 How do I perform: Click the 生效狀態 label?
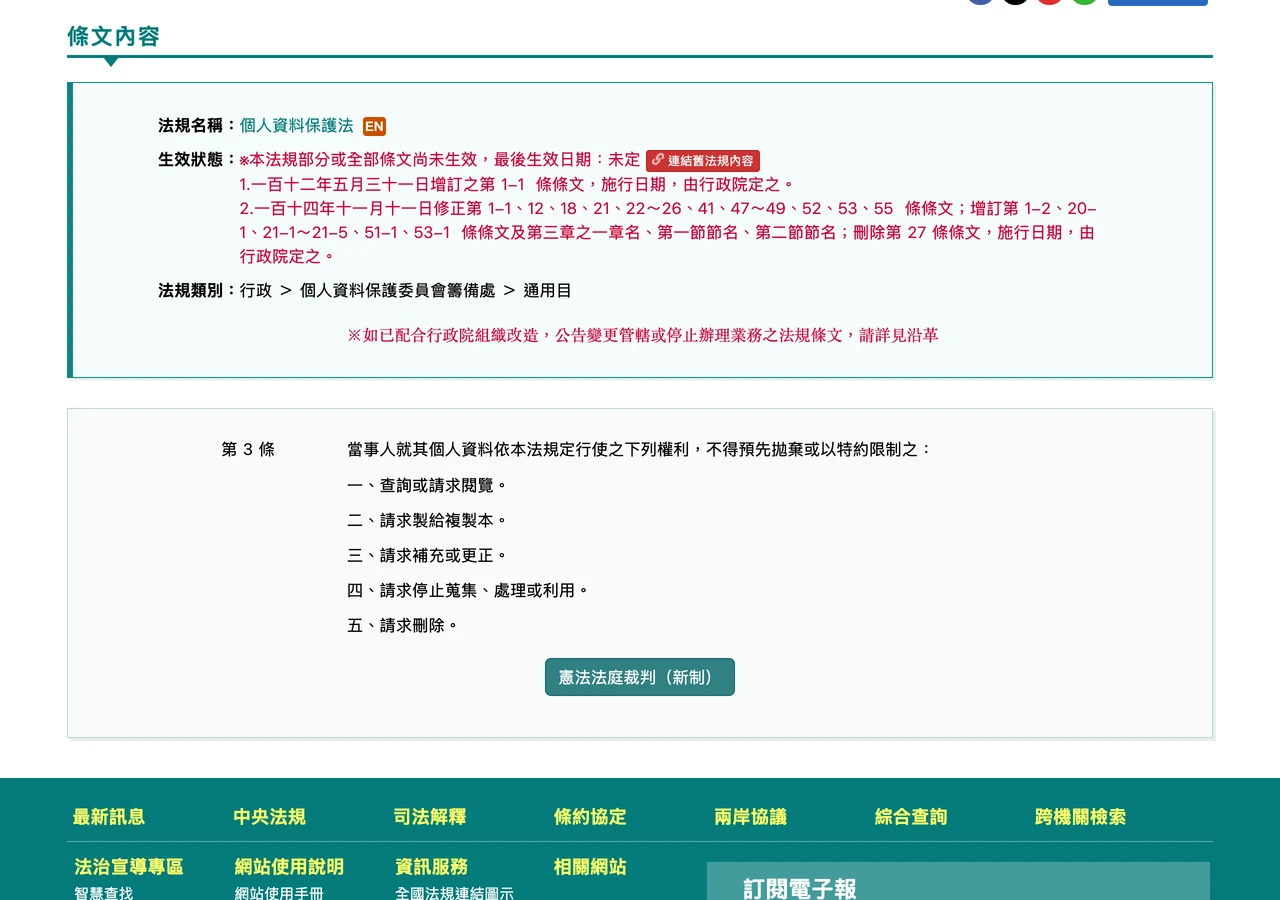[197, 159]
